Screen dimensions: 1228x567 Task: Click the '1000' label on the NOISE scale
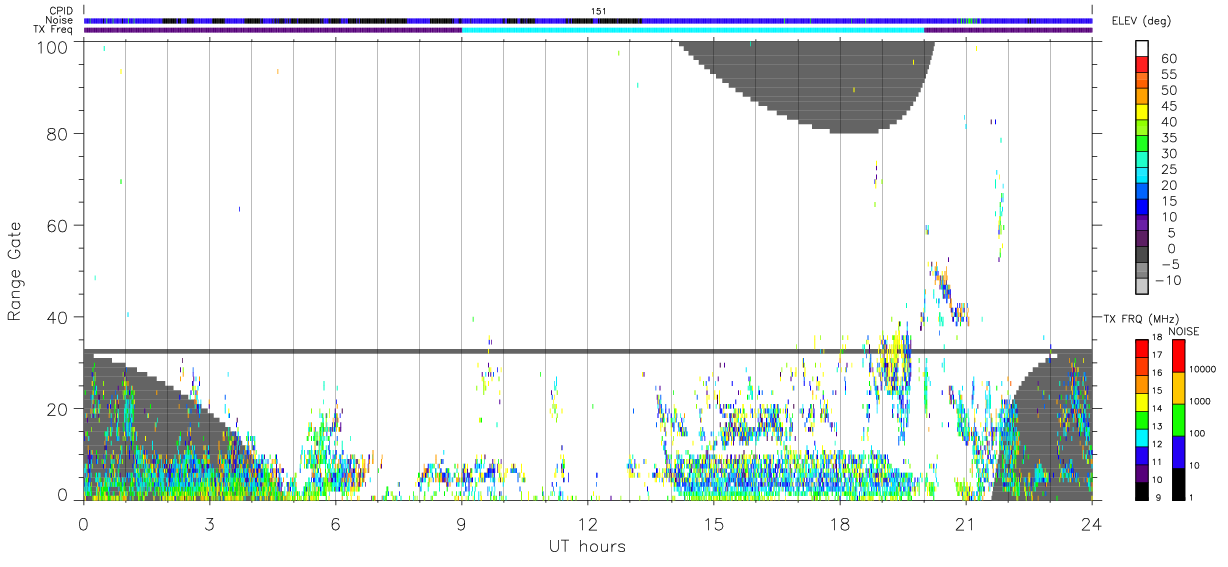tap(1200, 402)
